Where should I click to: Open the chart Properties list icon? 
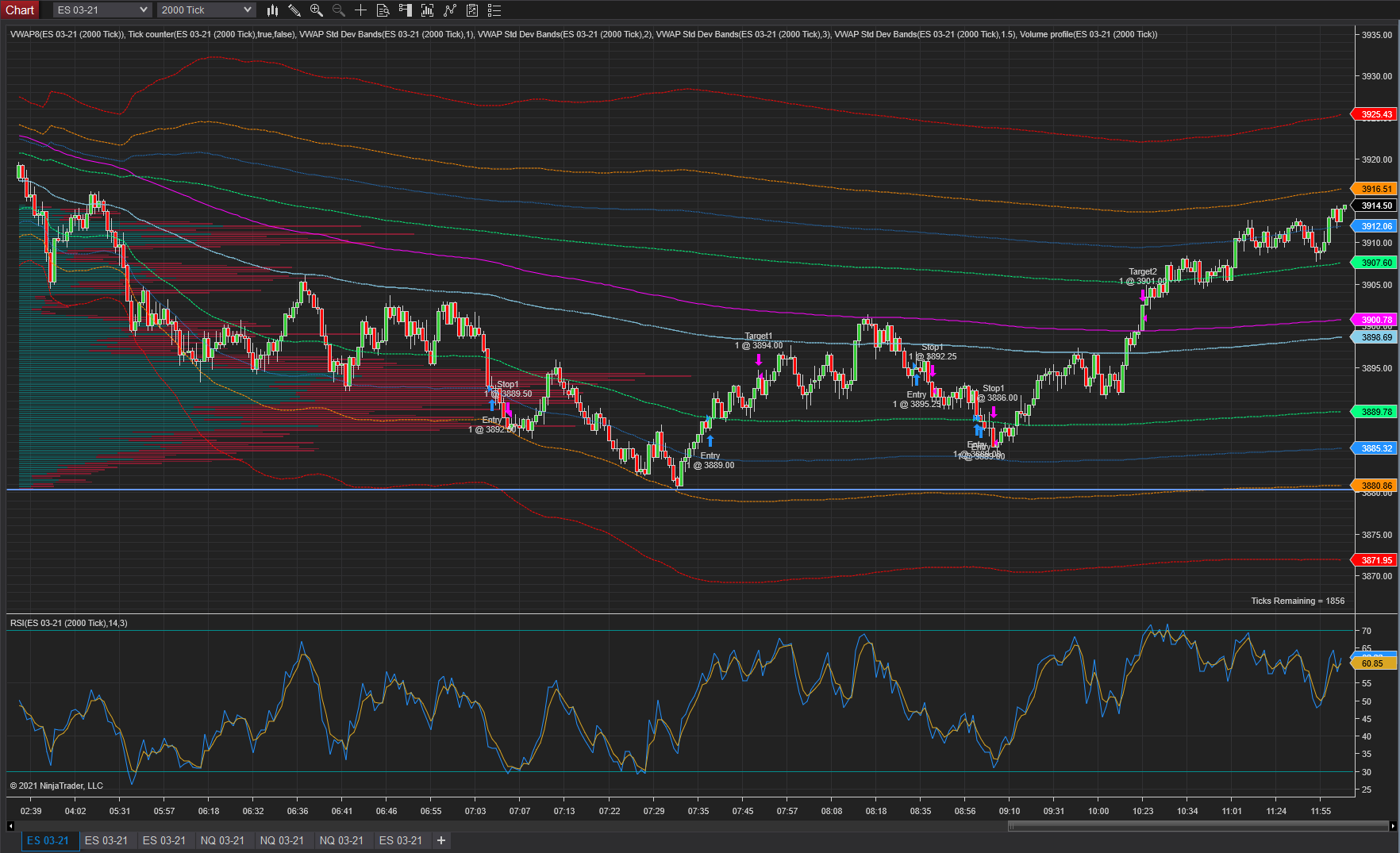click(494, 10)
